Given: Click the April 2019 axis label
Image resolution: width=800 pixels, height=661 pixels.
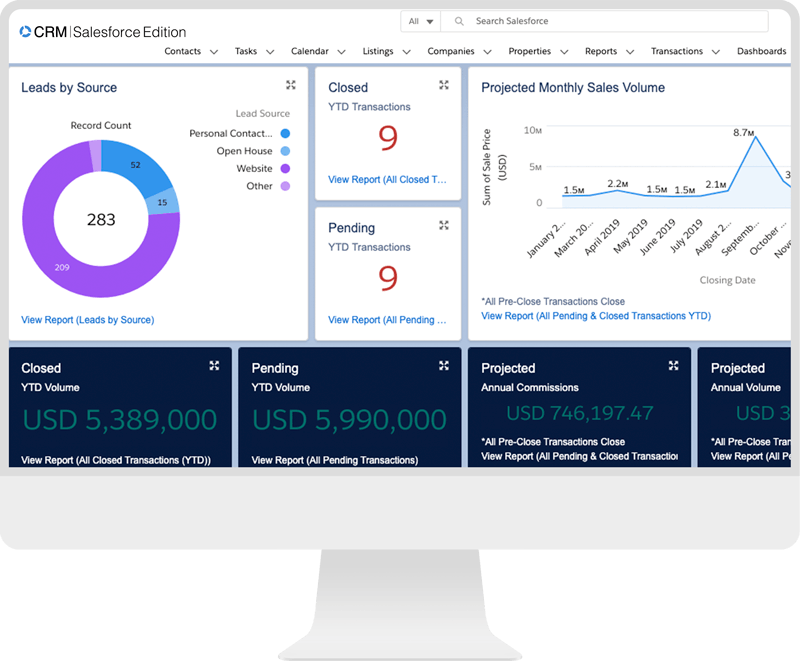Looking at the screenshot, I should coord(602,237).
